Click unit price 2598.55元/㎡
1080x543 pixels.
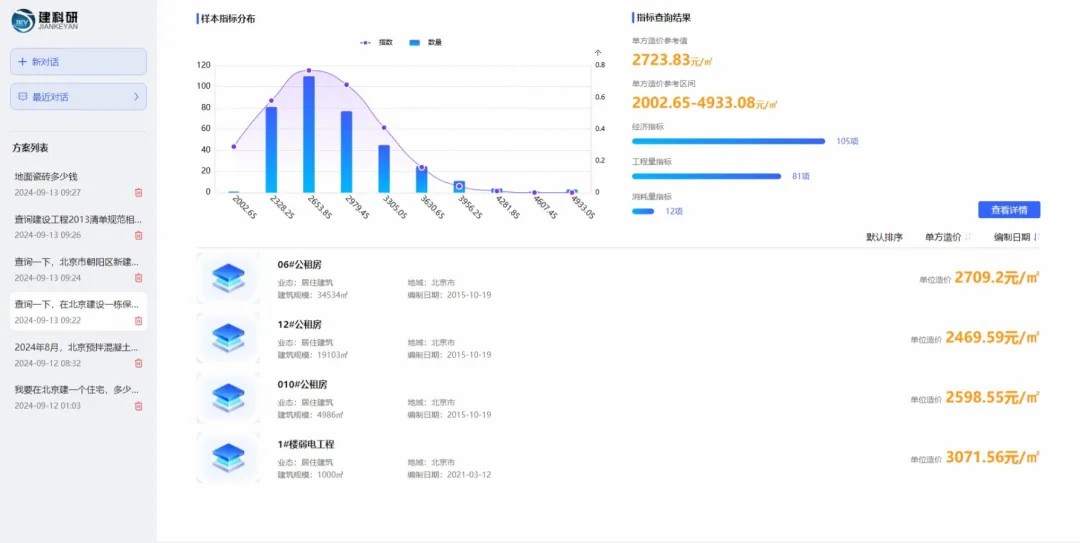point(992,398)
